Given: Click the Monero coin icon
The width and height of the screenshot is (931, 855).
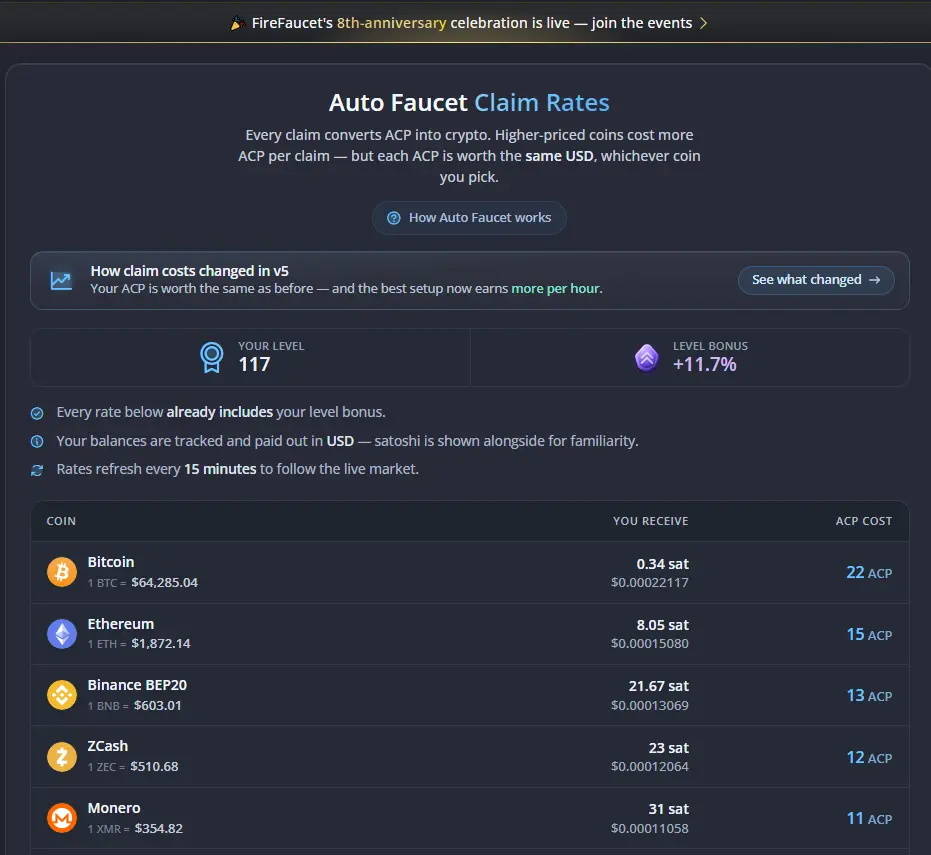Looking at the screenshot, I should [x=62, y=818].
